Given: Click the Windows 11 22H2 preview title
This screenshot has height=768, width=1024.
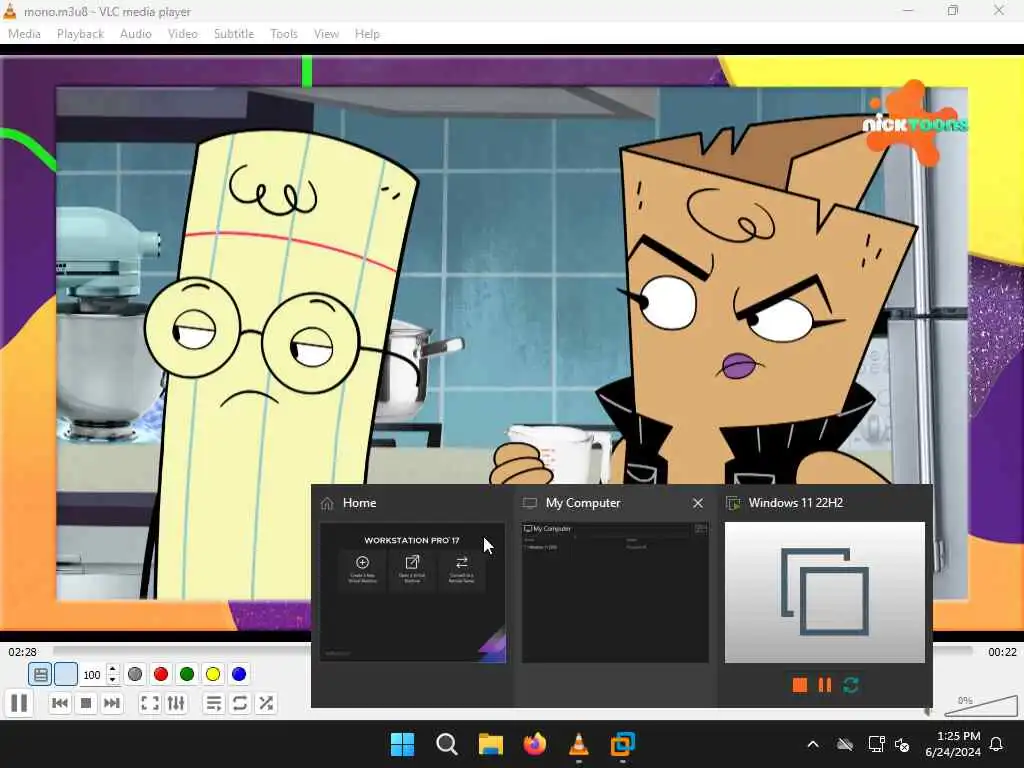Looking at the screenshot, I should click(x=795, y=503).
